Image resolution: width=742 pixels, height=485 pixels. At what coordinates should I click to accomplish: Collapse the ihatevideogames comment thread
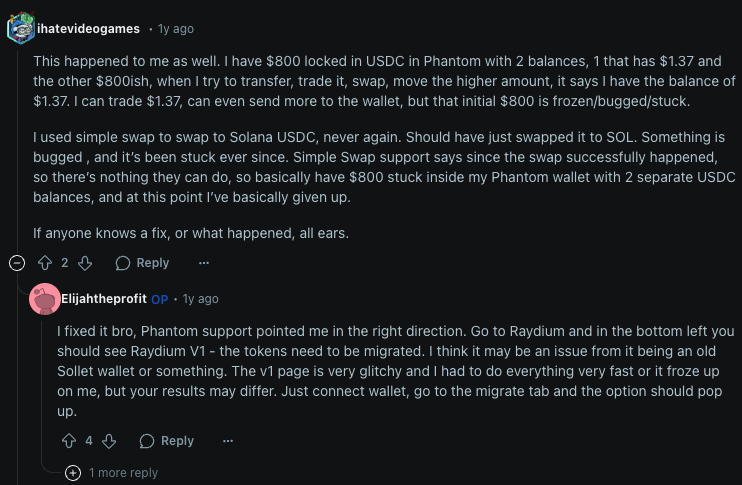click(17, 263)
